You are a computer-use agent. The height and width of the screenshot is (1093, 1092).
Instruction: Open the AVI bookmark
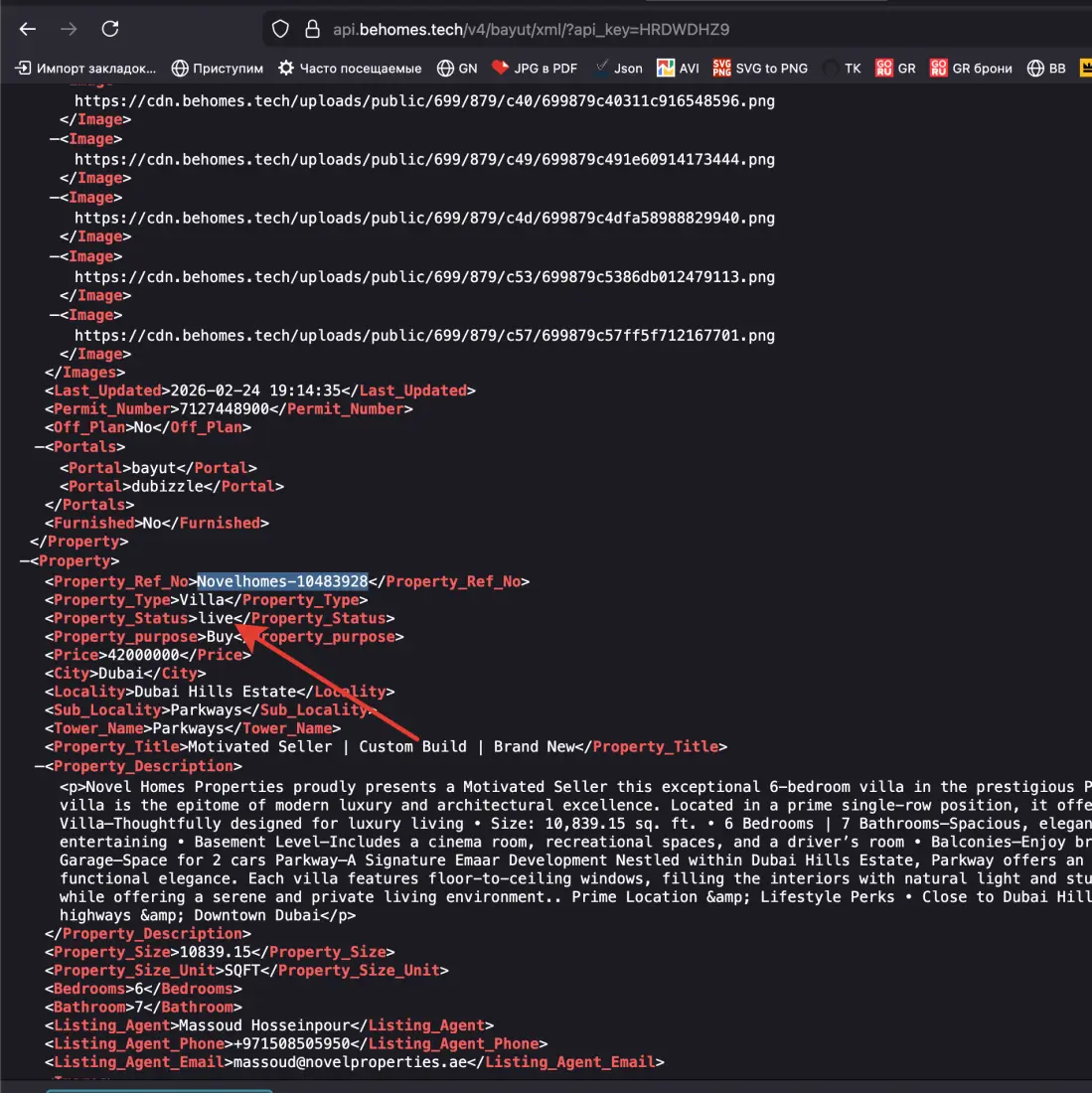coord(678,69)
